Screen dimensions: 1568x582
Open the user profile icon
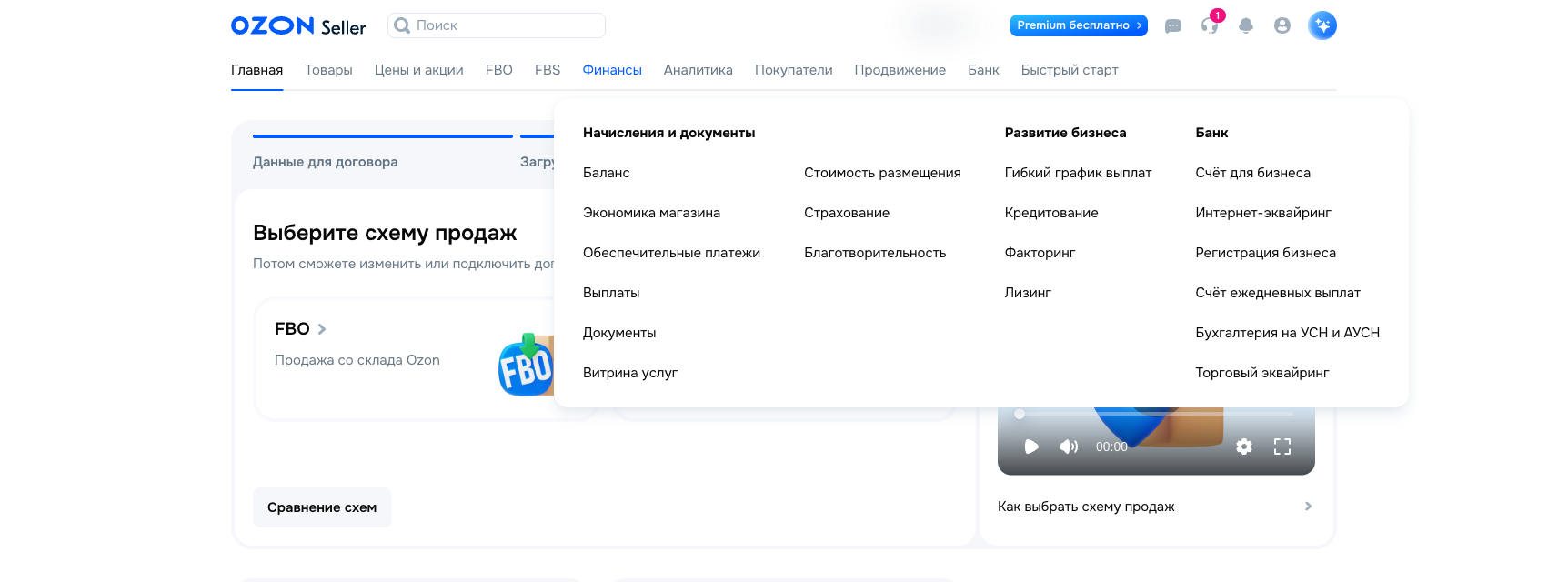coord(1282,25)
